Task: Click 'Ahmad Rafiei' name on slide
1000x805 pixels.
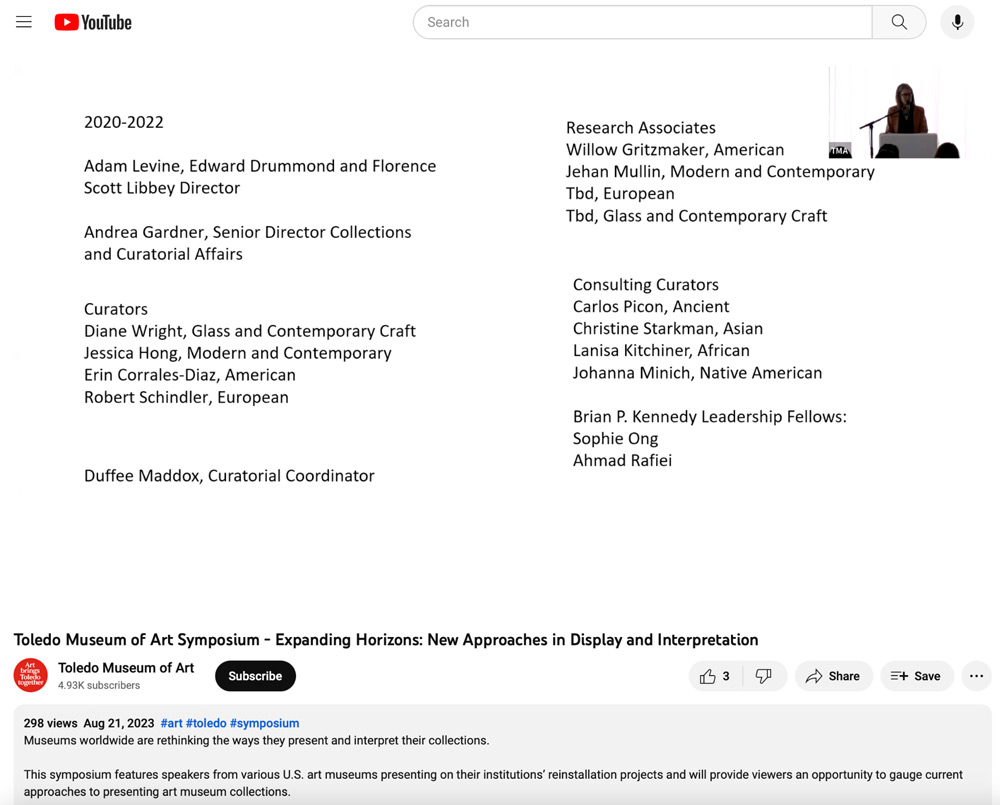Action: [622, 461]
